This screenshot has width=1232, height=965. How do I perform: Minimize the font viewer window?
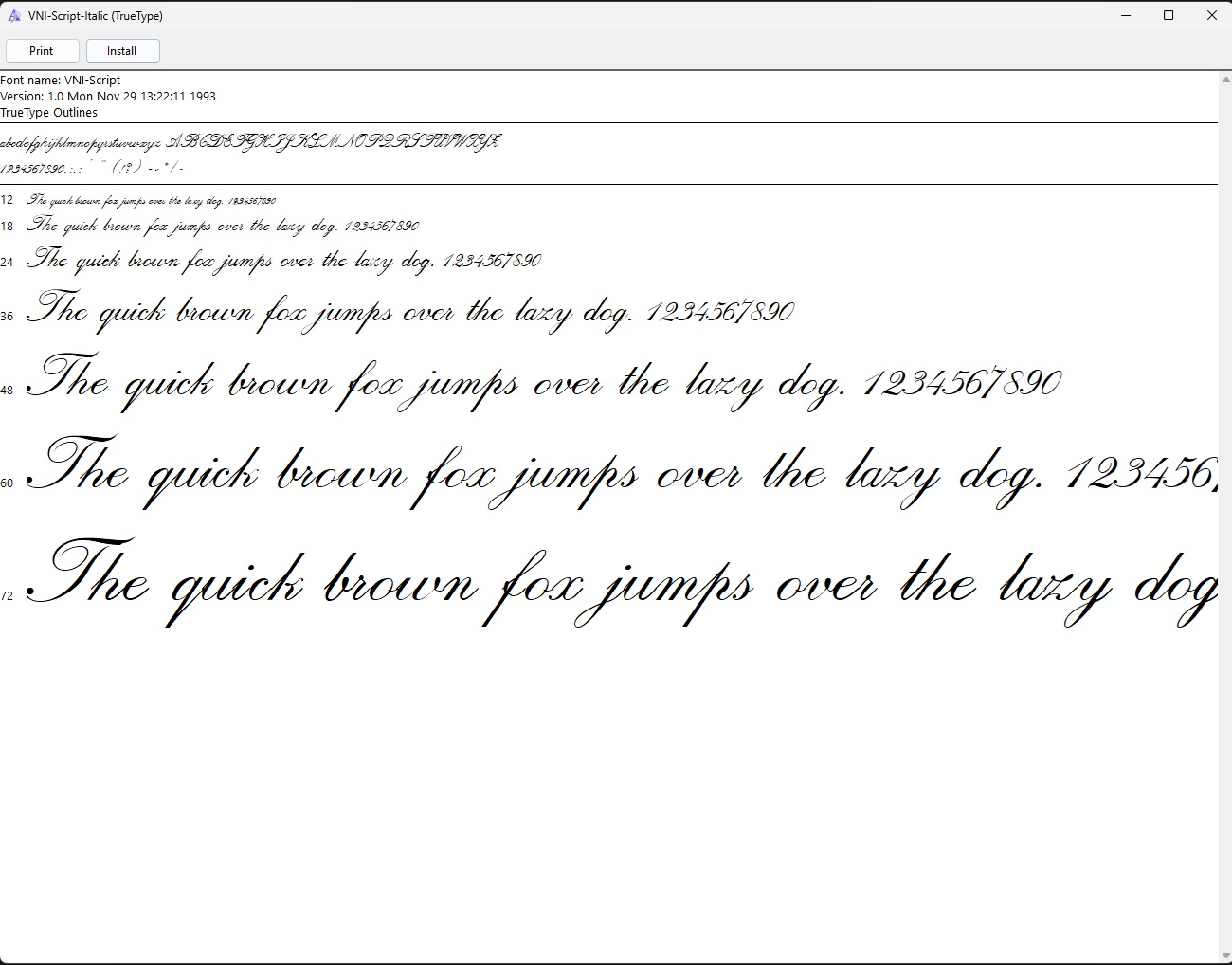click(1126, 16)
